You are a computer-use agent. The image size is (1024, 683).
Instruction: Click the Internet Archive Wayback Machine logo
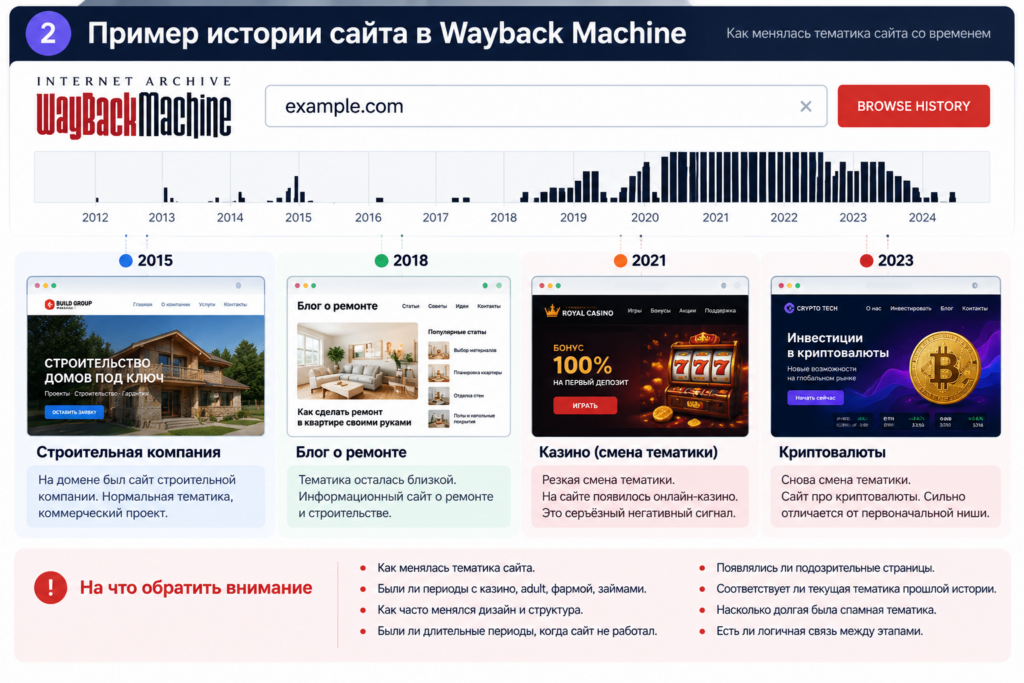point(134,107)
